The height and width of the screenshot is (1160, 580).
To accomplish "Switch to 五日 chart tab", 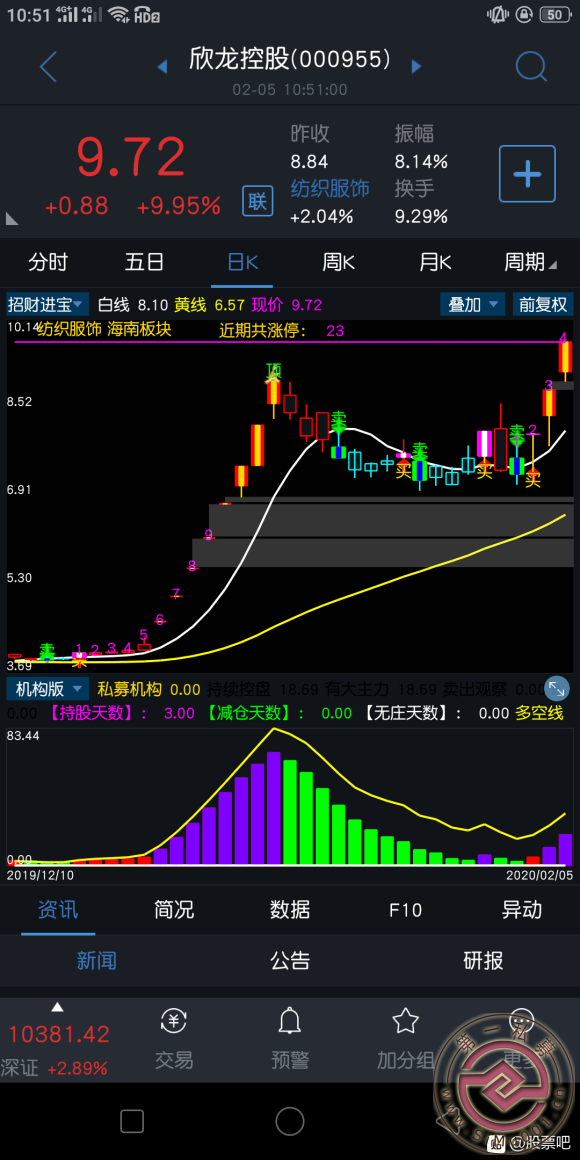I will coord(144,262).
